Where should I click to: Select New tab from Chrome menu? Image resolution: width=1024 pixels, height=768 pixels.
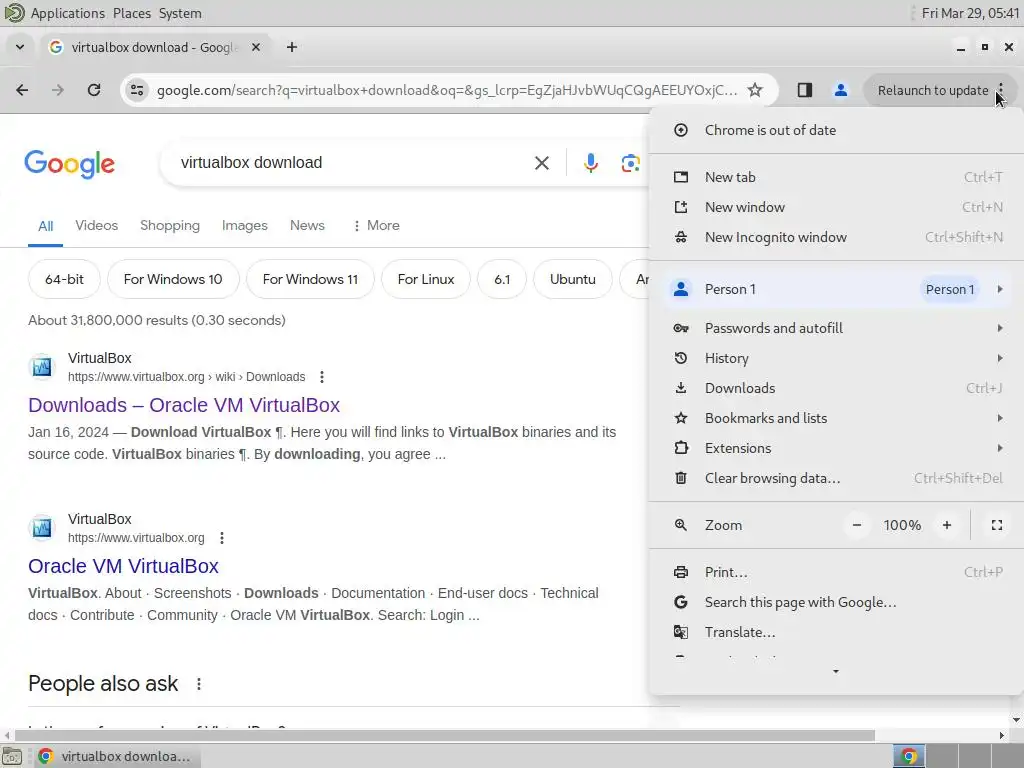tap(836, 177)
